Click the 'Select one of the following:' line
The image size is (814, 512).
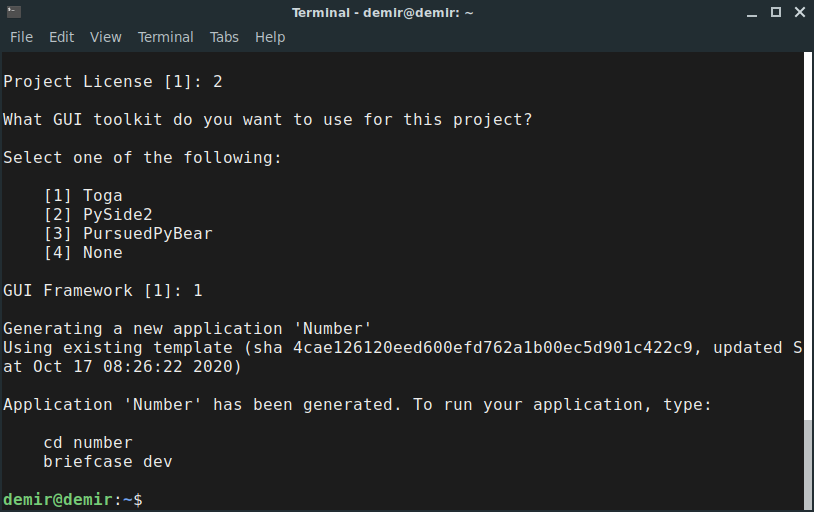click(x=142, y=158)
